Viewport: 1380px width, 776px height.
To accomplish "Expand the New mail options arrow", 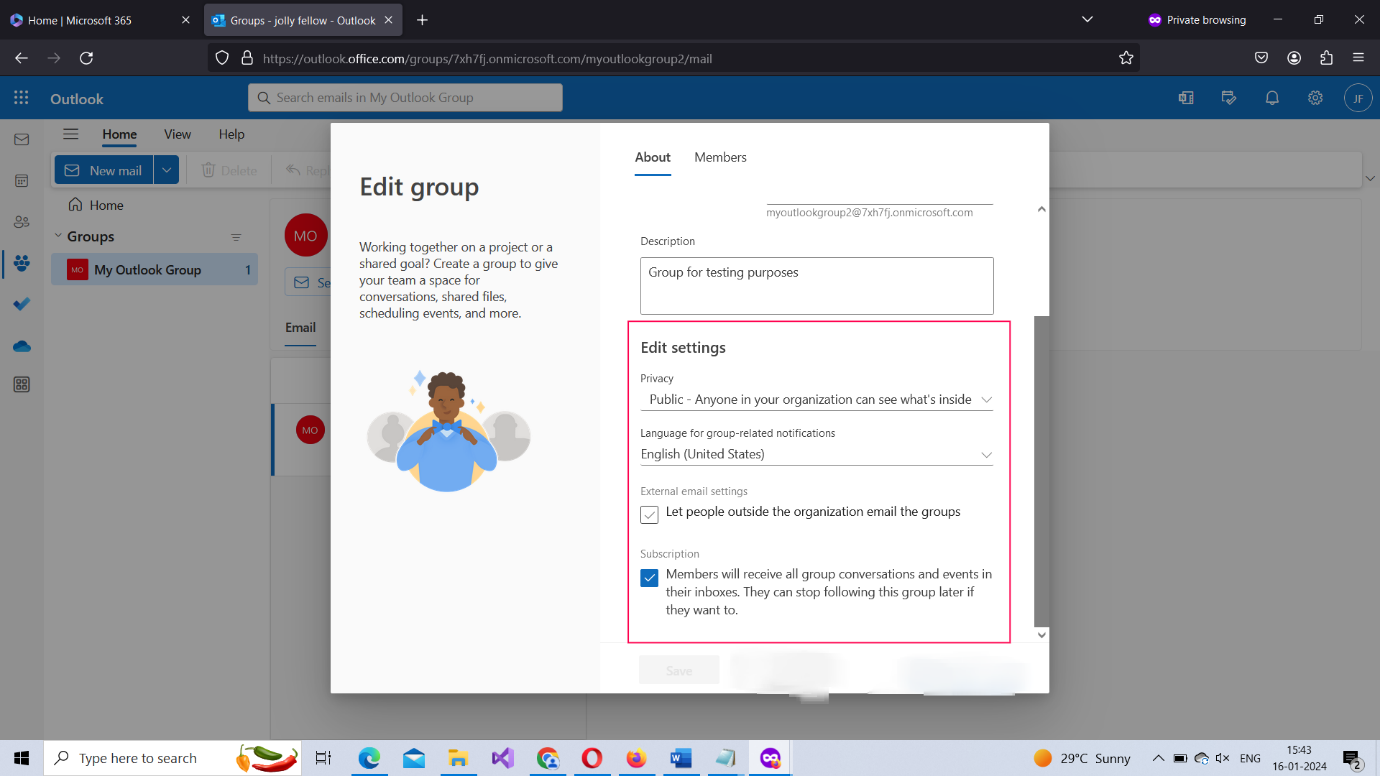I will point(167,171).
